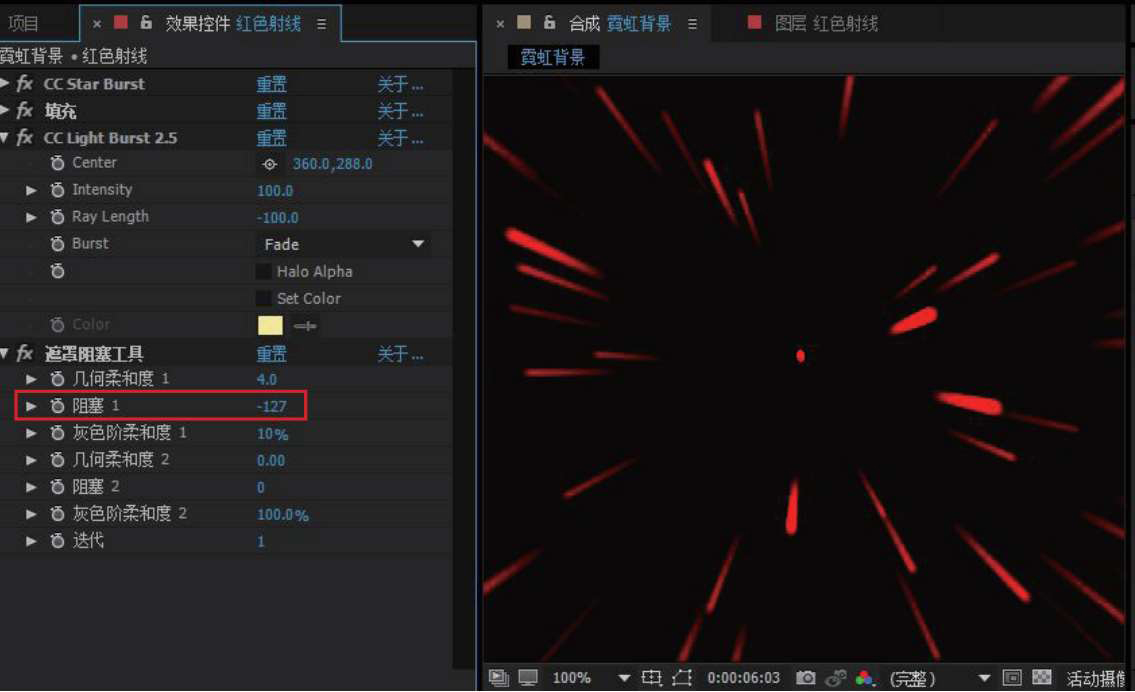
Task: Open the show channel RGB color icon
Action: point(864,678)
